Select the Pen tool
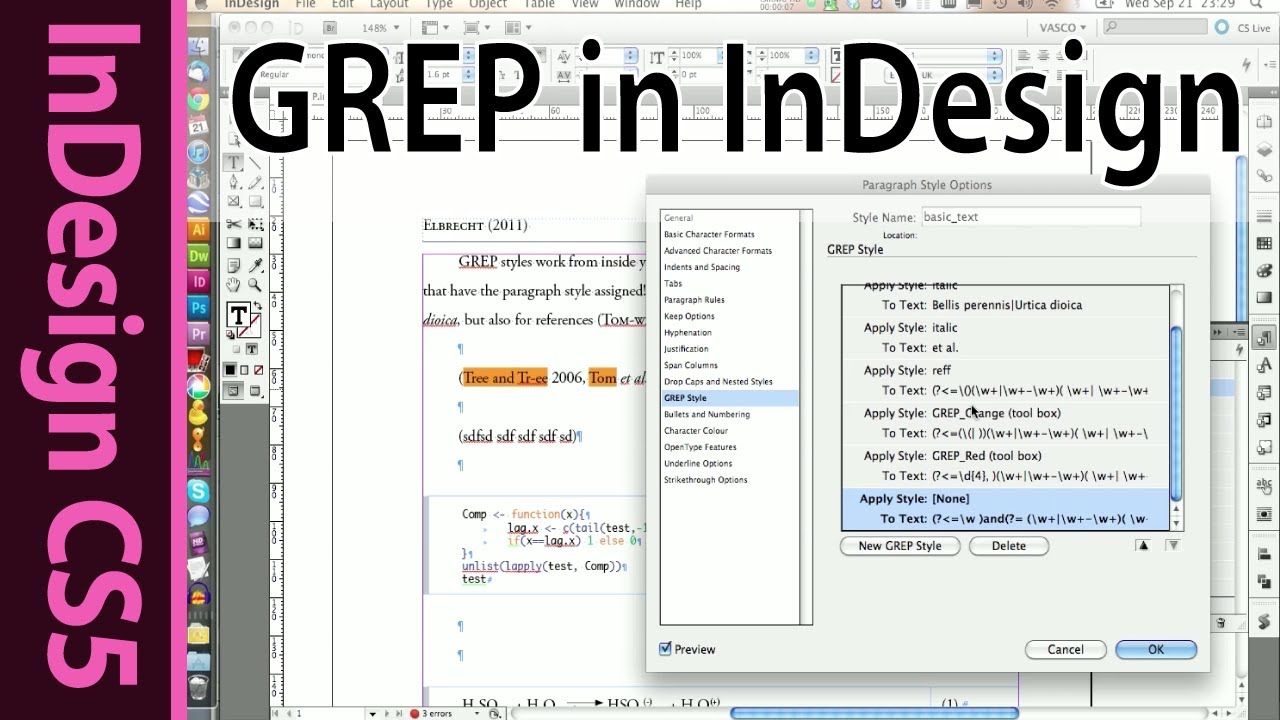Screen dimensions: 1280x720 (233, 182)
